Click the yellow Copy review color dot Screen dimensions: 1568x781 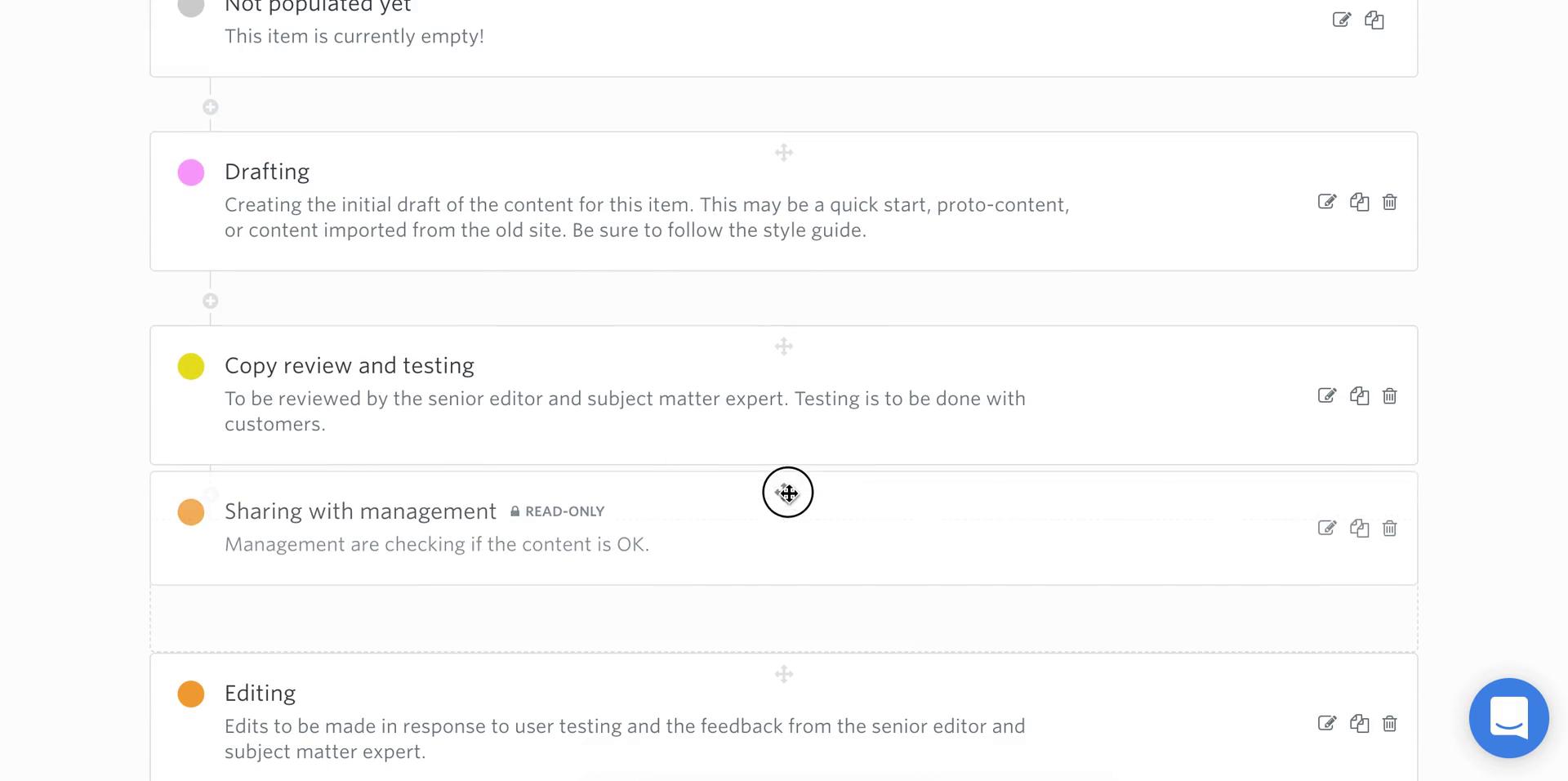[191, 367]
